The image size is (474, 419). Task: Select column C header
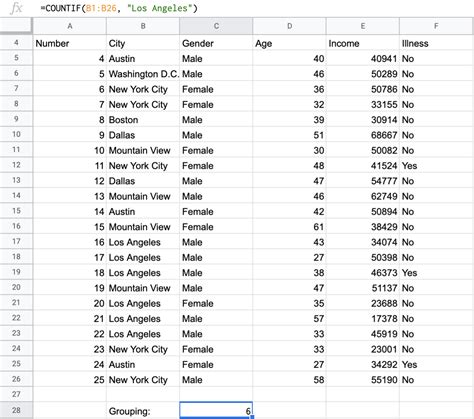(216, 26)
